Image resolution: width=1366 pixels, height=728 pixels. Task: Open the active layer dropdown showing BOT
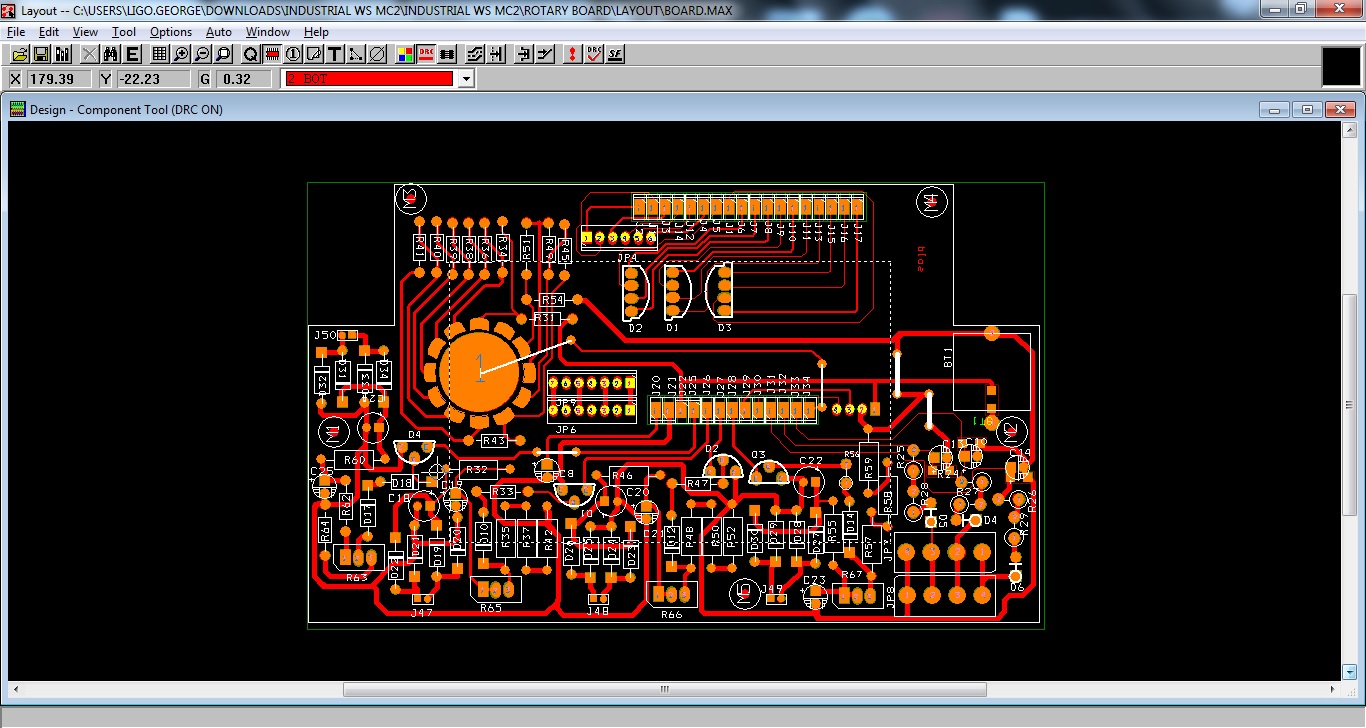point(466,78)
